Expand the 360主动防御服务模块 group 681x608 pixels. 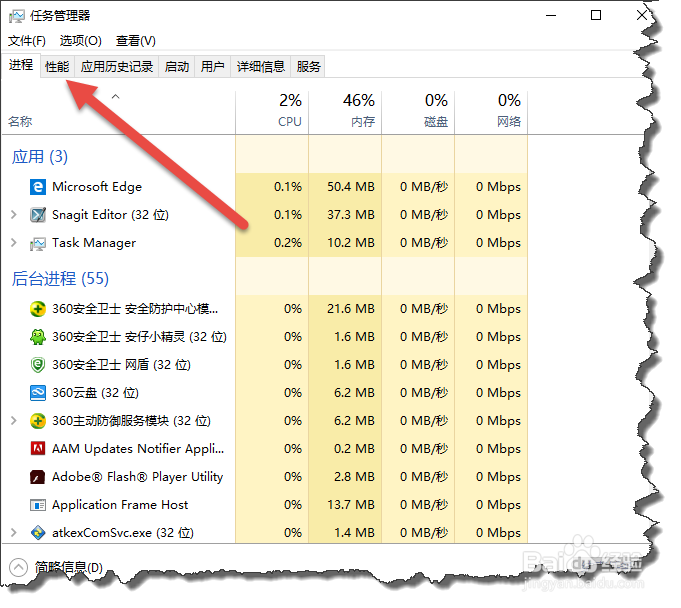14,420
